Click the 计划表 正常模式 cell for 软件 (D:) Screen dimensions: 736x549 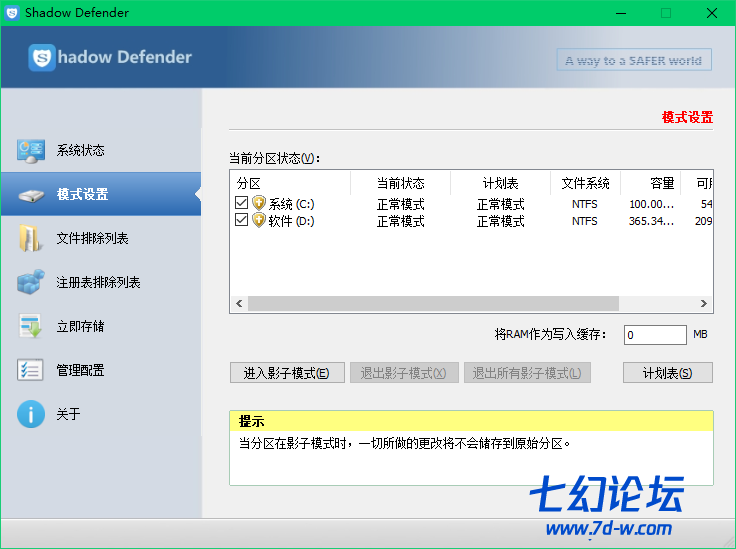tap(500, 221)
